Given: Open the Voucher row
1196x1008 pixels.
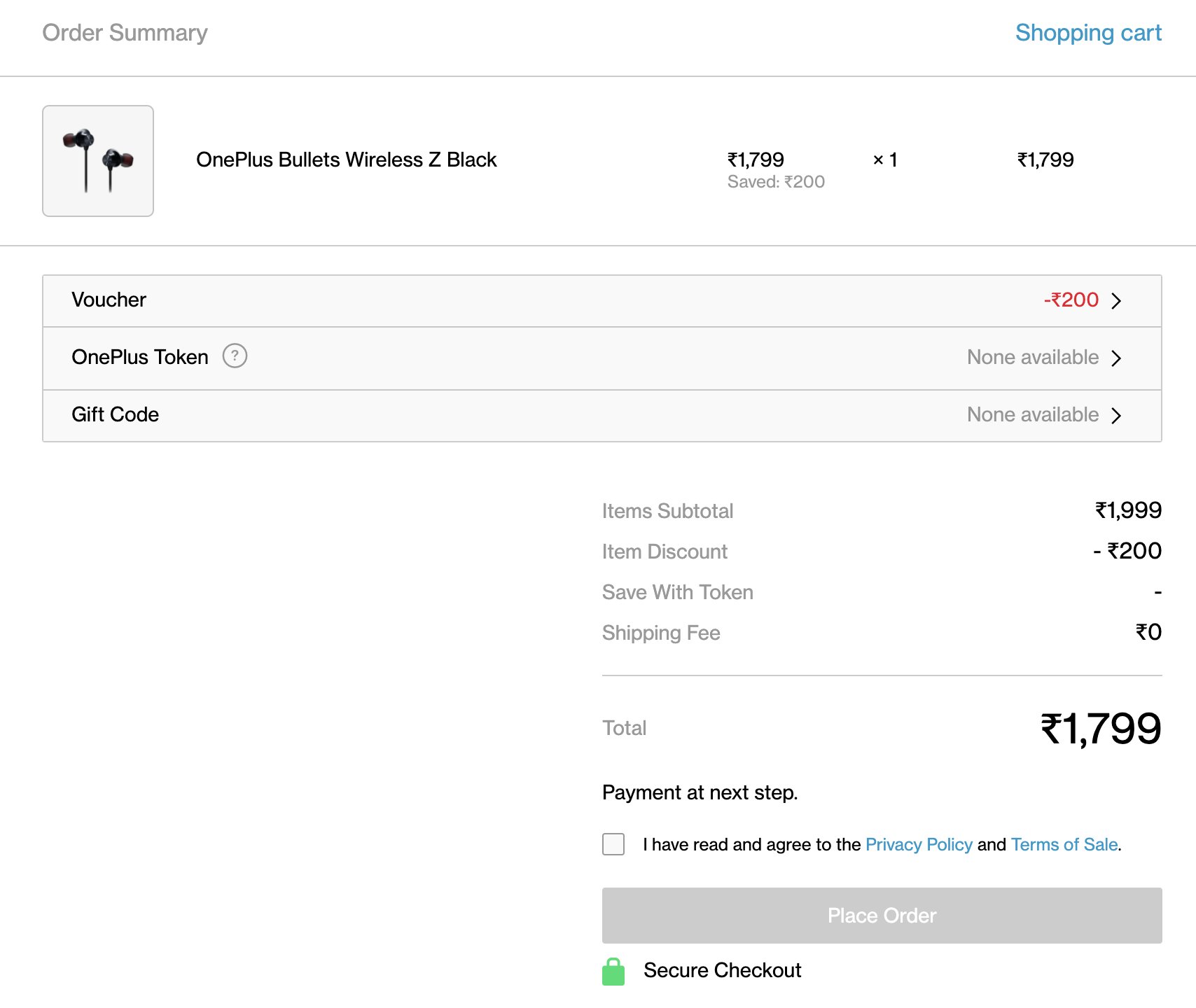Looking at the screenshot, I should point(602,300).
